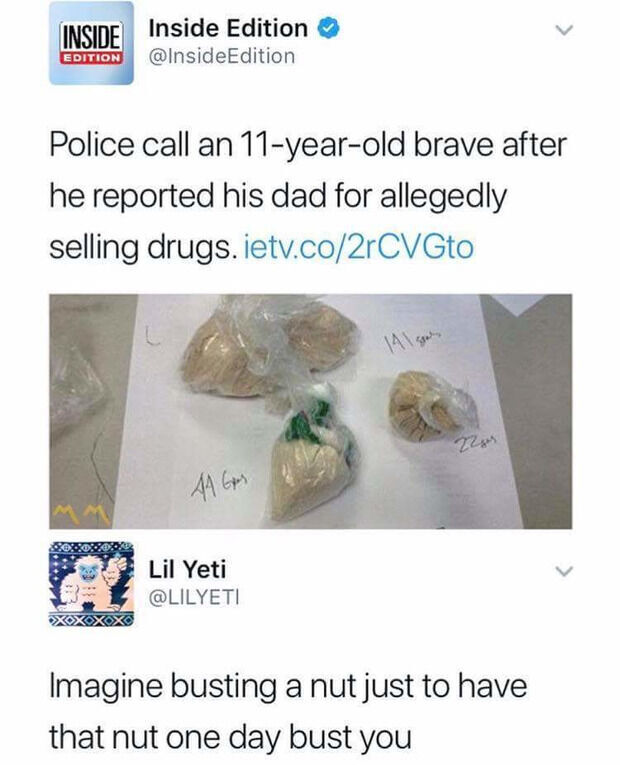The width and height of the screenshot is (620, 765).
Task: Click the blue verified badge
Action: [x=329, y=28]
